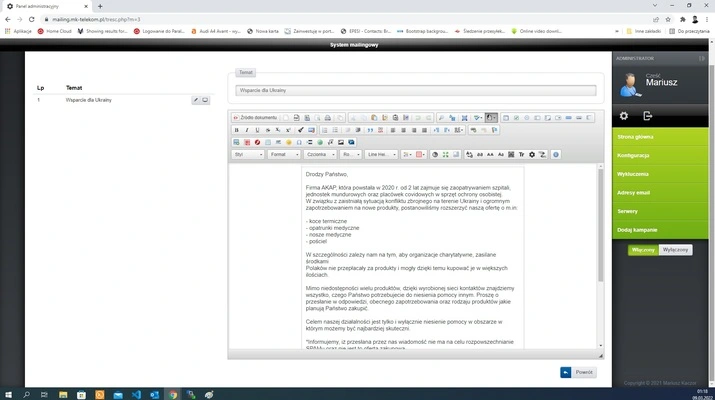The width and height of the screenshot is (715, 400).
Task: Insert a block quote
Action: [370, 130]
